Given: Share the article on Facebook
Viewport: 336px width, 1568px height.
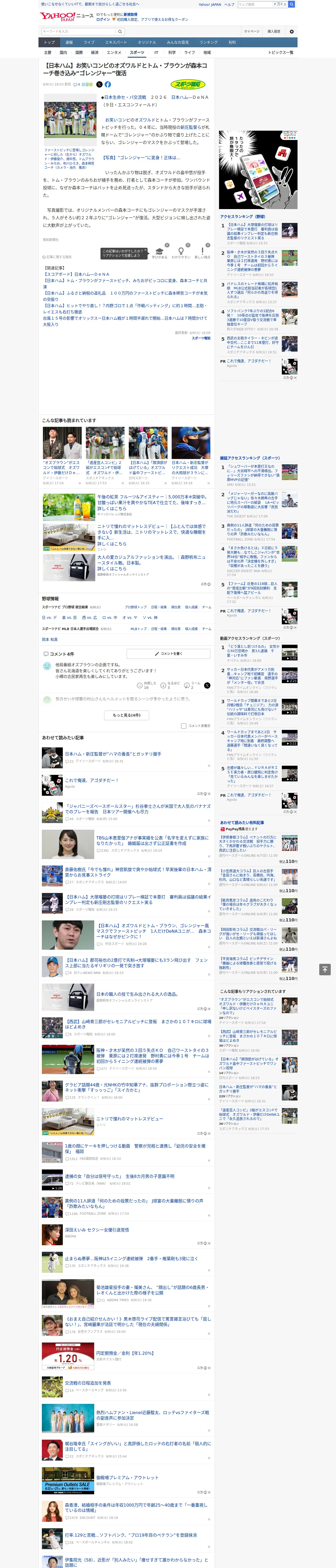Looking at the screenshot, I should pos(108,85).
